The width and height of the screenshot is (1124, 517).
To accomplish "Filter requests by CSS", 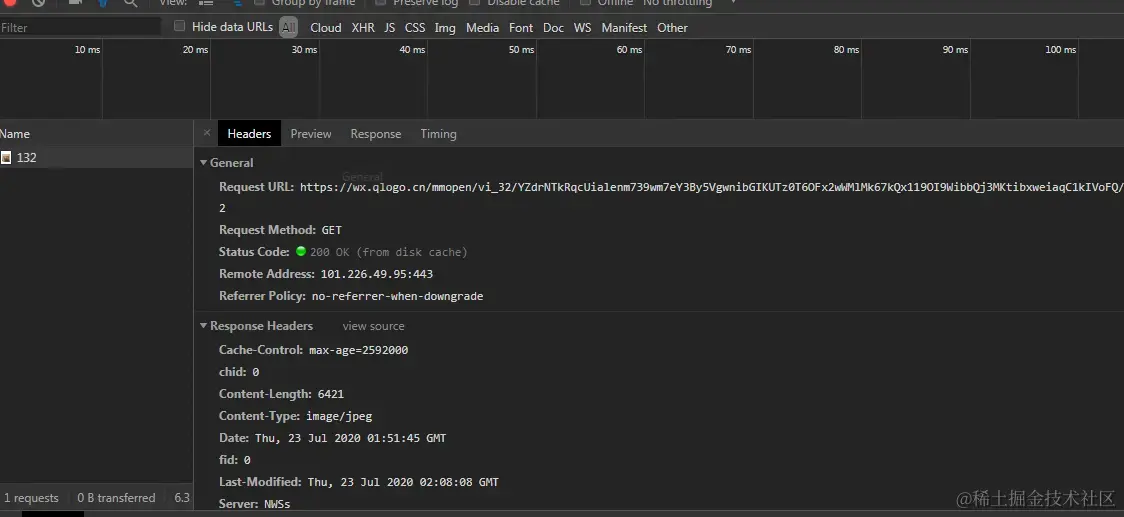I will tap(415, 27).
